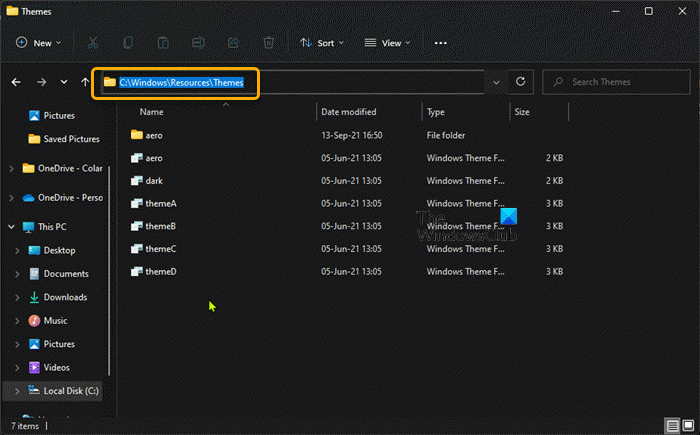This screenshot has height=435, width=700.
Task: Click the Share icon in toolbar
Action: pos(233,43)
